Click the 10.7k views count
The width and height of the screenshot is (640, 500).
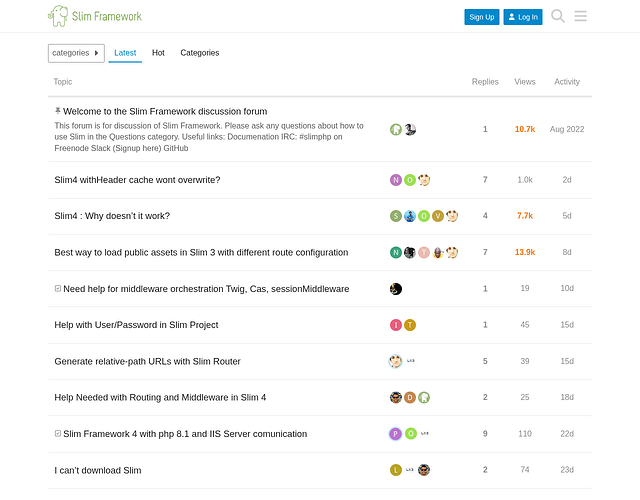point(524,129)
